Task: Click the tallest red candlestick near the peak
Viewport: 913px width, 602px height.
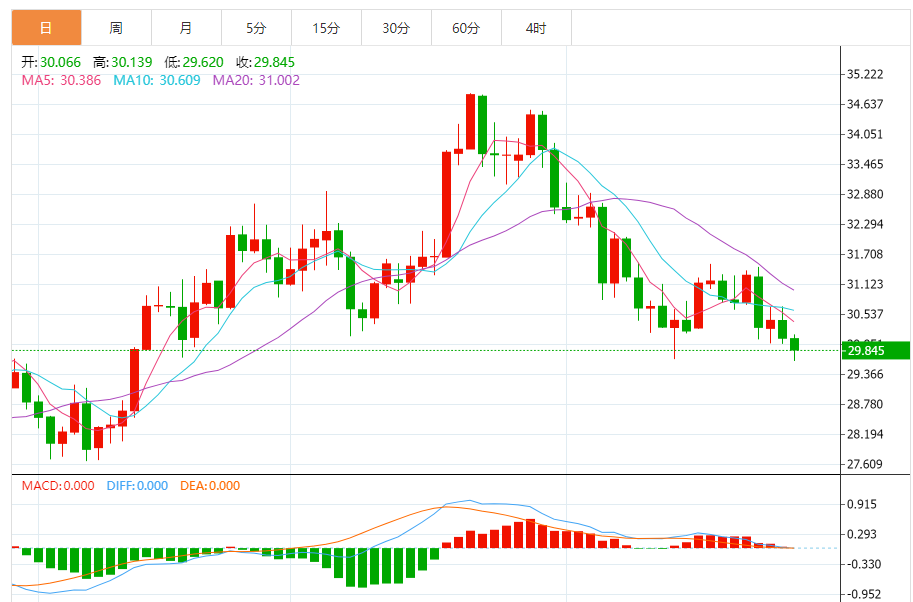Action: [447, 204]
